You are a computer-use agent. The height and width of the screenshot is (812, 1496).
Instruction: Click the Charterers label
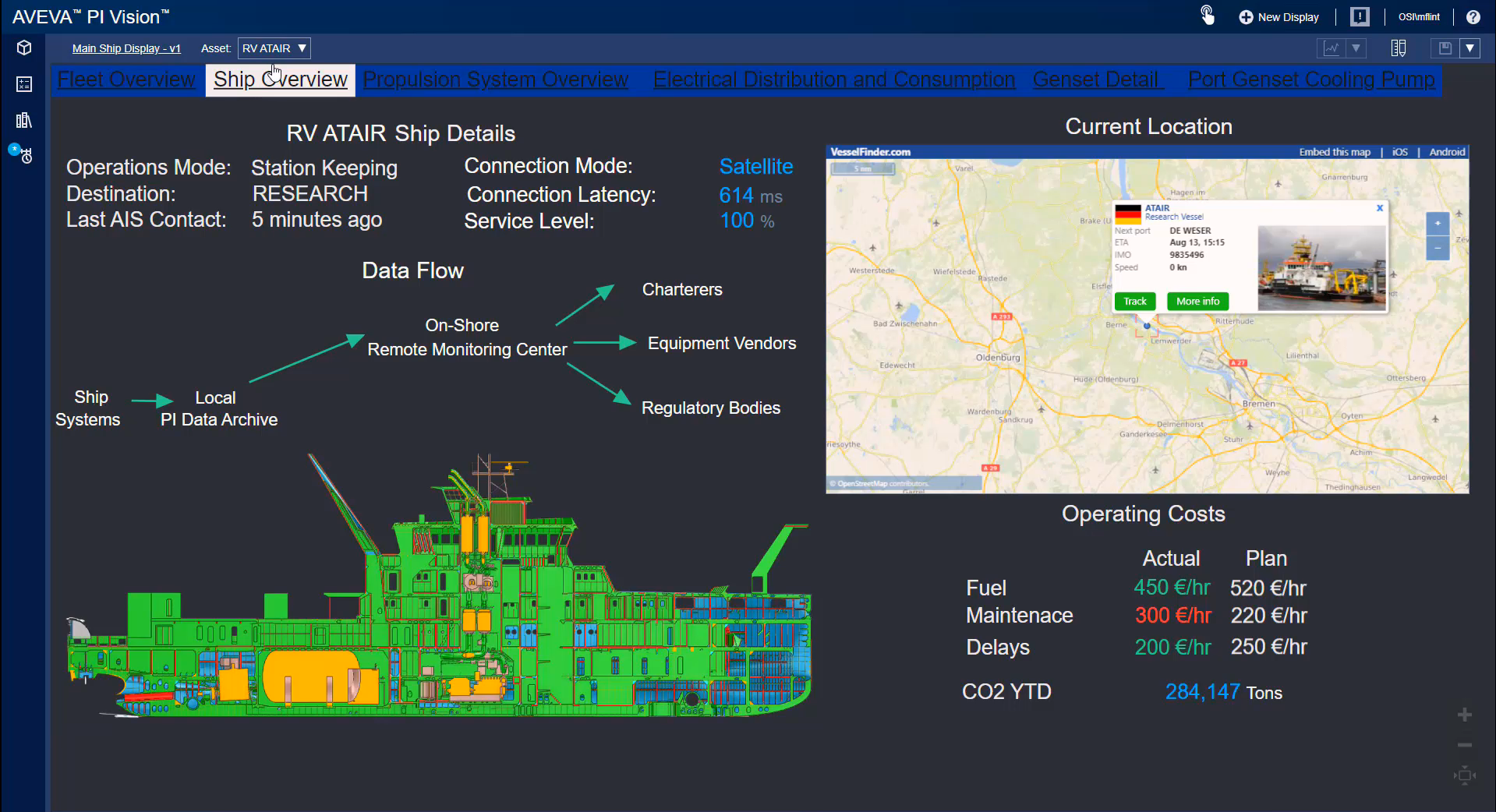(682, 290)
